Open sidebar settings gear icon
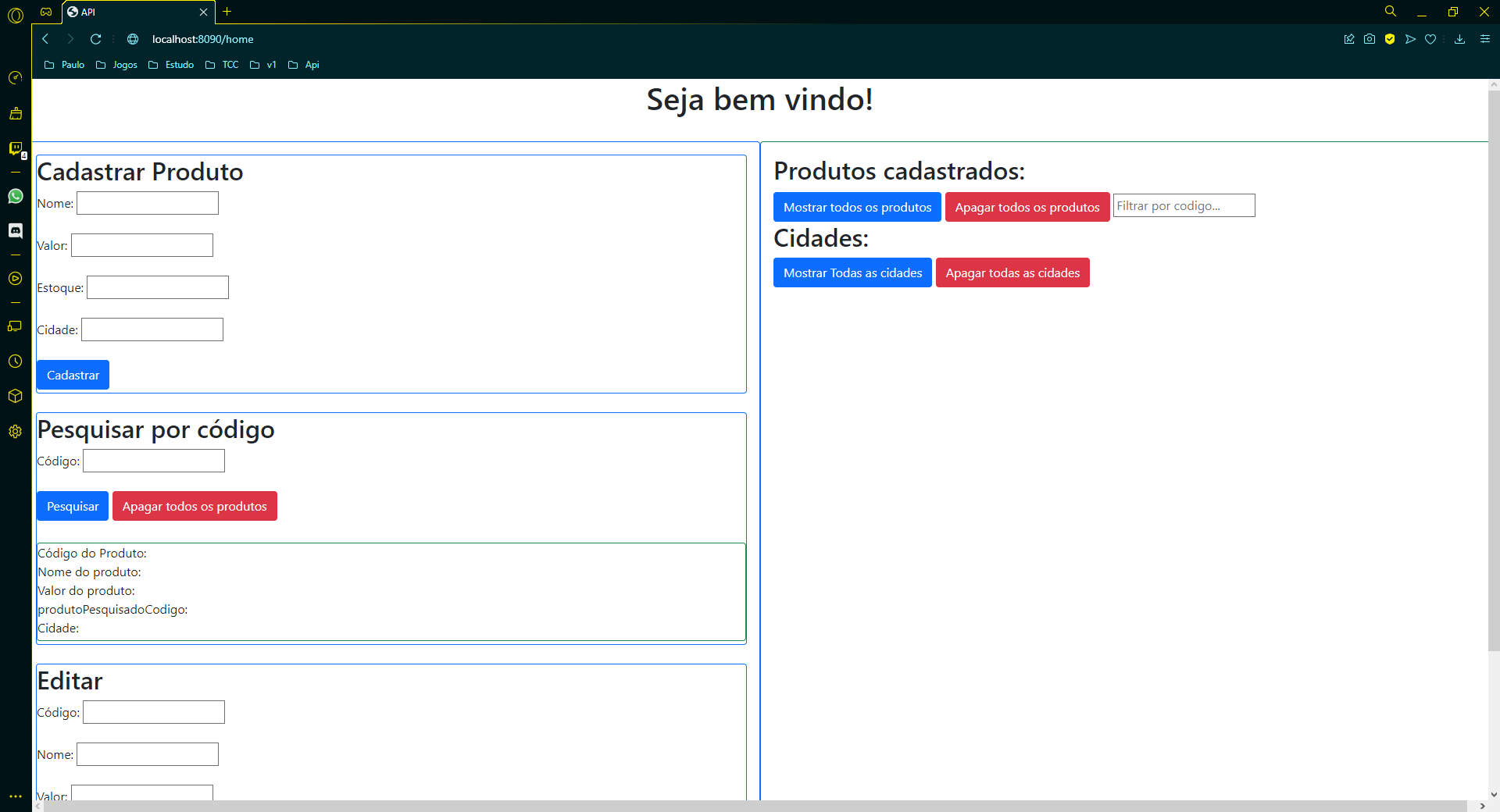 click(16, 432)
